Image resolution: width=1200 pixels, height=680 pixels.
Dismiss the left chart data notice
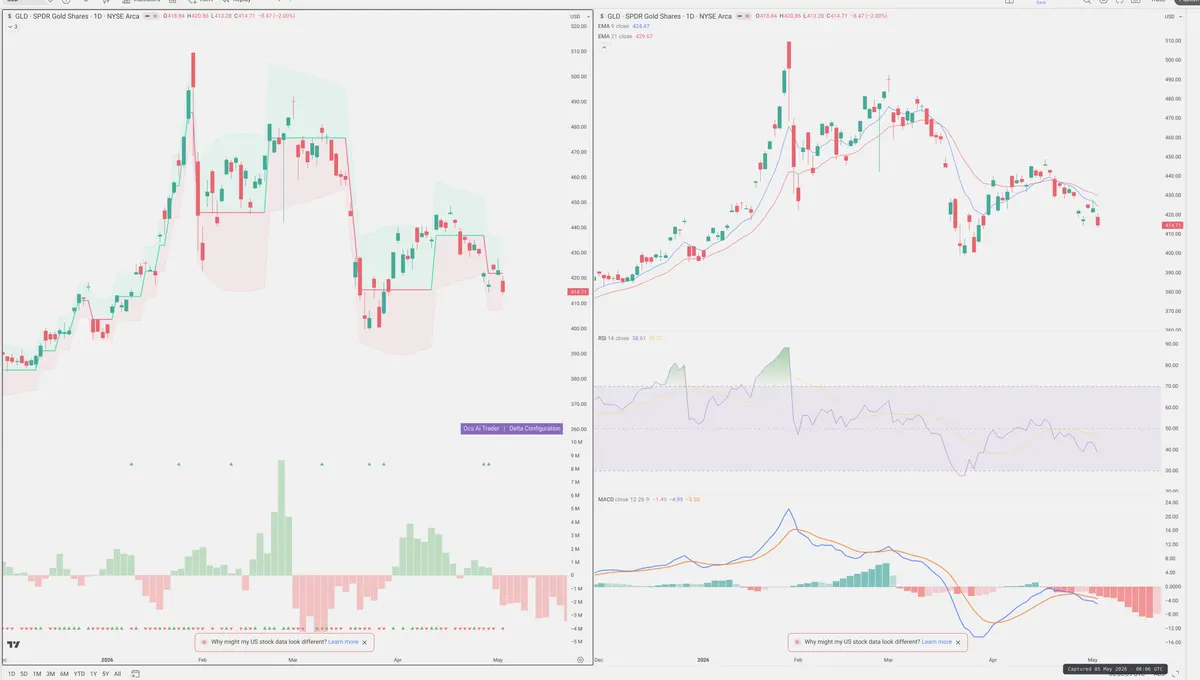tap(365, 642)
